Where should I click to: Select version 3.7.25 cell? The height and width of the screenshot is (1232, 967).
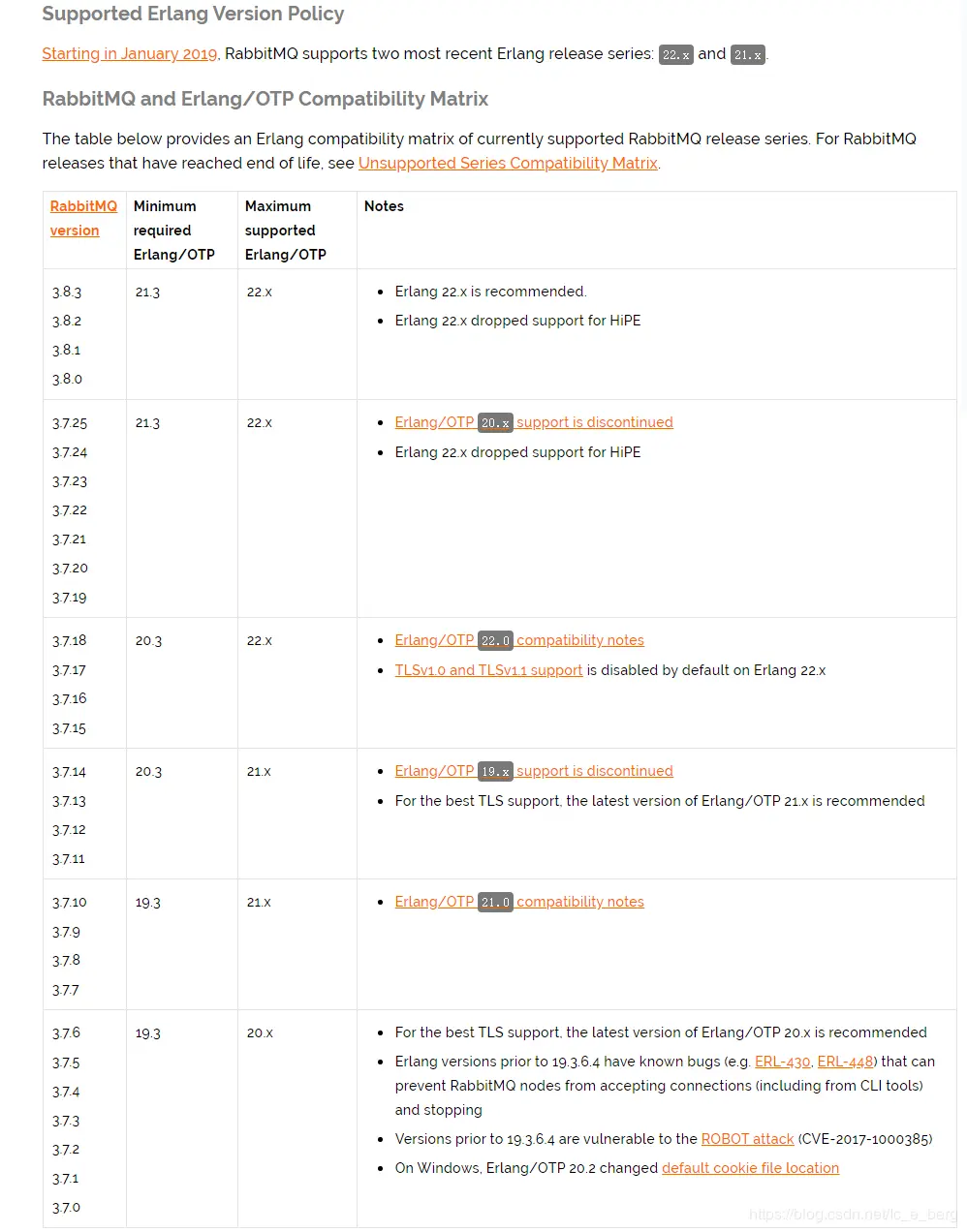point(70,423)
